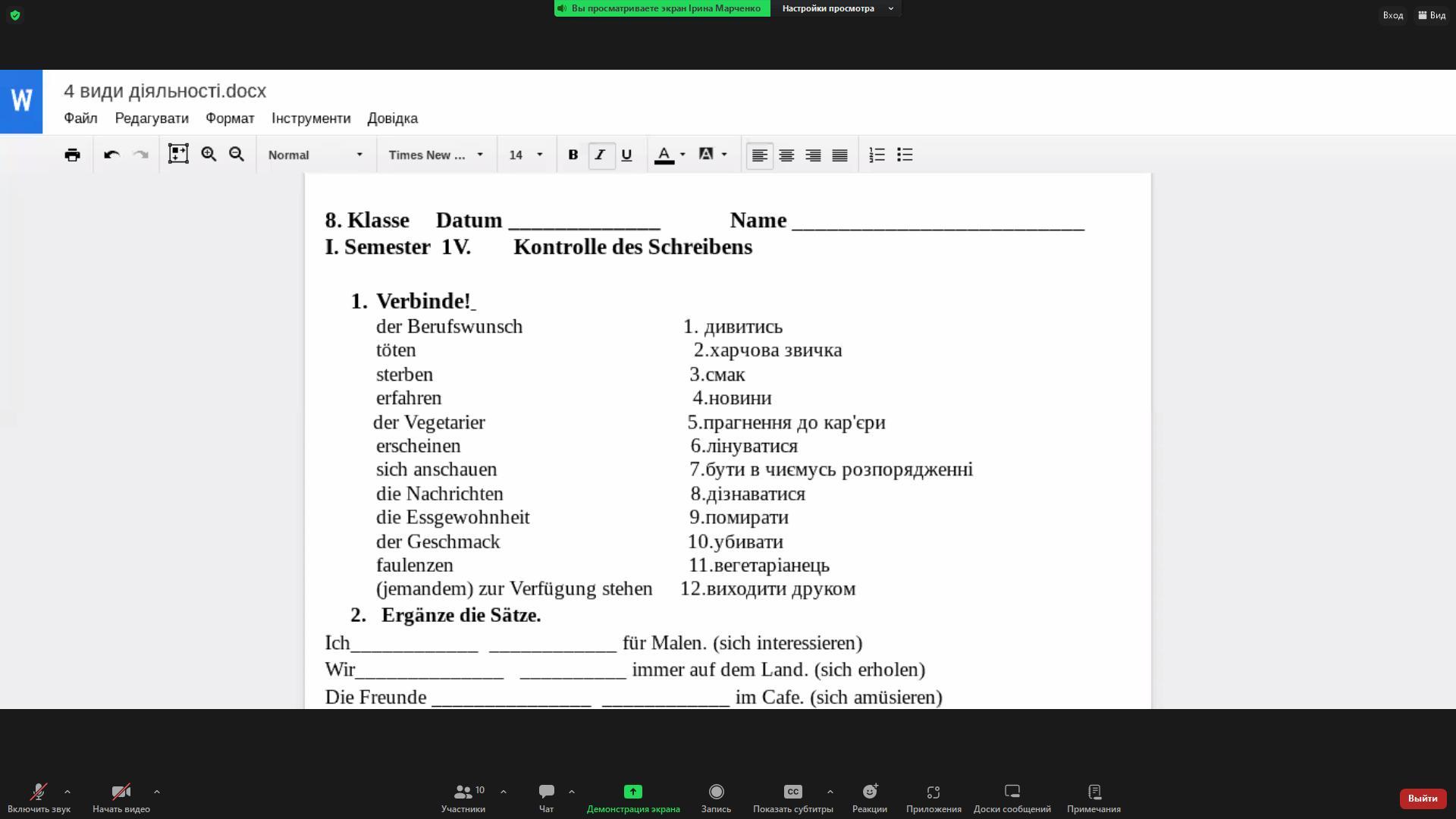The height and width of the screenshot is (819, 1456).
Task: Start video with Начать видео button
Action: click(121, 799)
